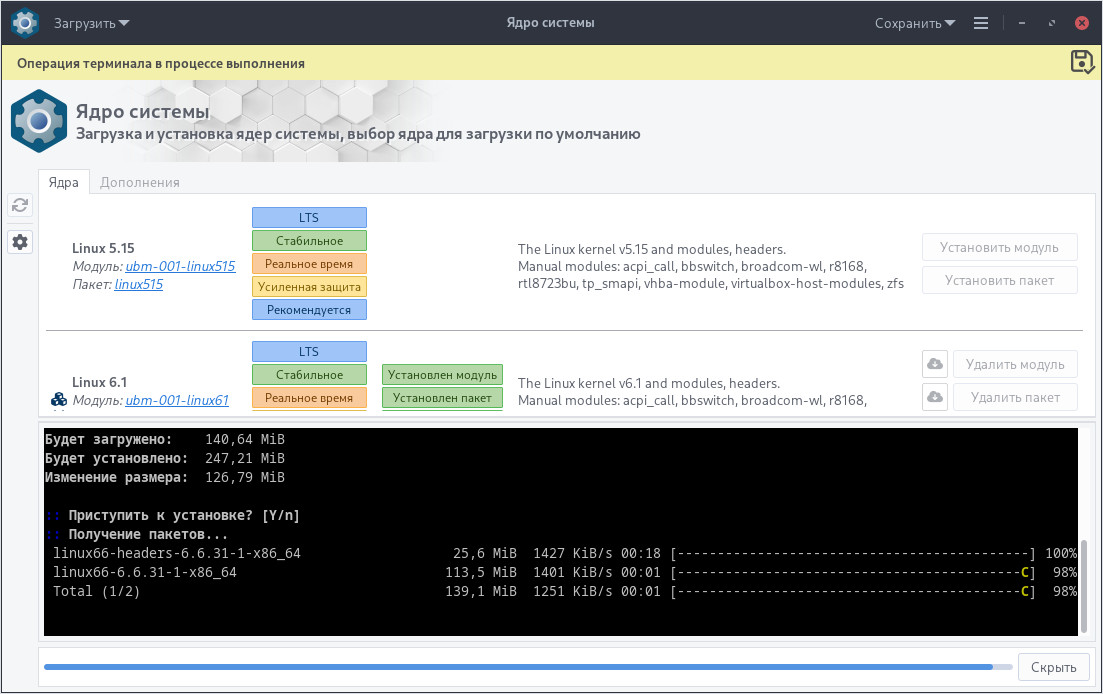The image size is (1103, 694).
Task: Open the ubm-001-linux515 module link
Action: [180, 266]
